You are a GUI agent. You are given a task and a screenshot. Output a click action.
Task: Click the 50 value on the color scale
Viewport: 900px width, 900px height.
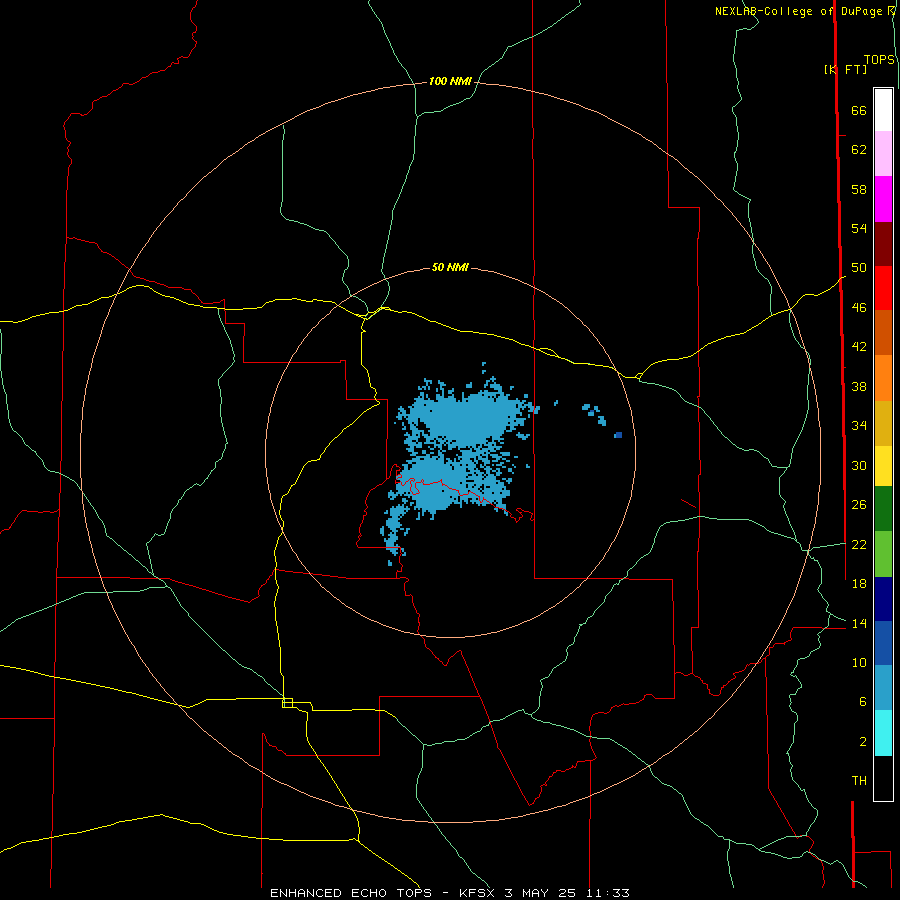(859, 267)
